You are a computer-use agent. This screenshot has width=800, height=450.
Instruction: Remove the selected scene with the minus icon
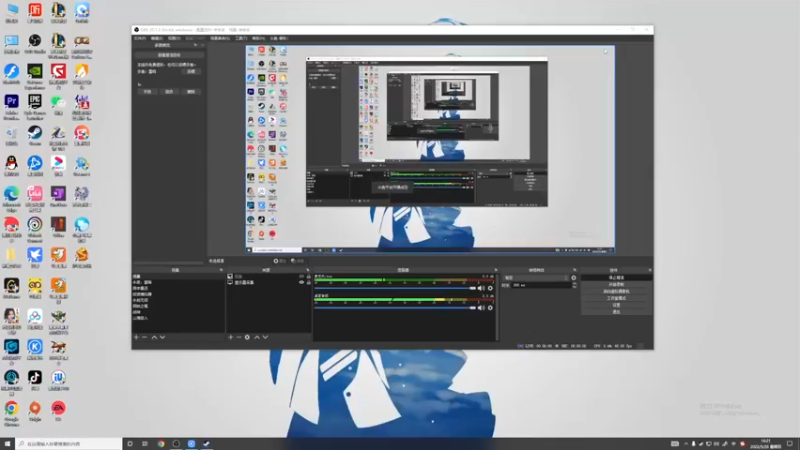point(144,337)
